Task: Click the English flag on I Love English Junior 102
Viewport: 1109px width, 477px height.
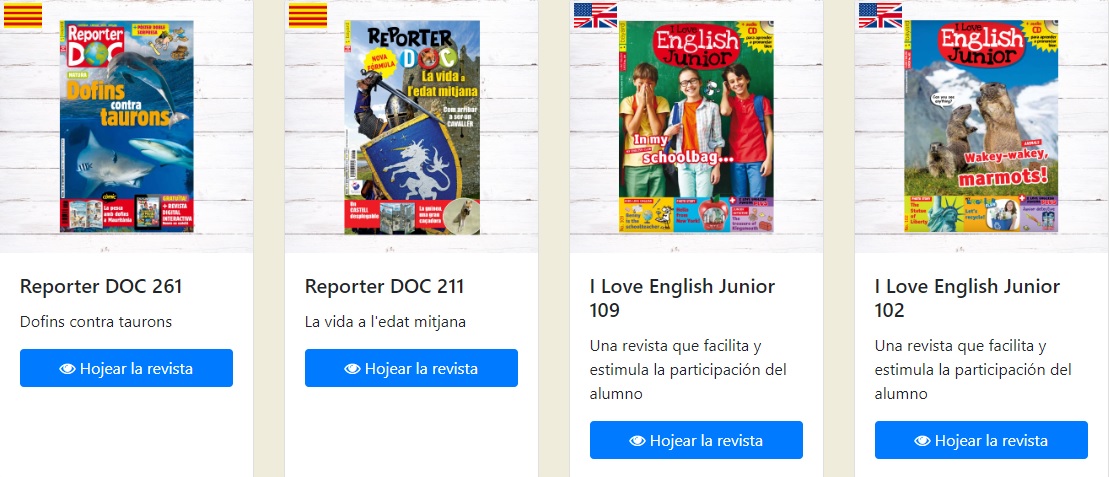Action: point(880,15)
